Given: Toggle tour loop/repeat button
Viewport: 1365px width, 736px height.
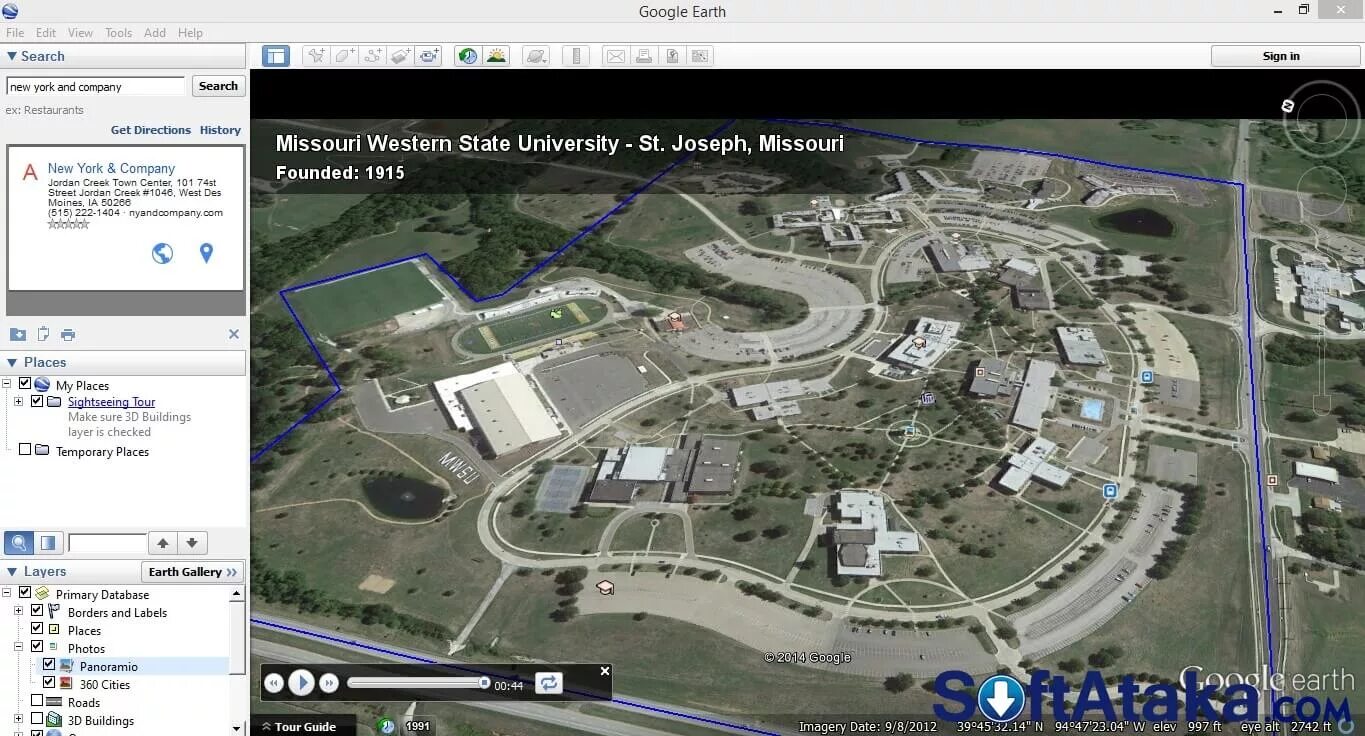Looking at the screenshot, I should point(549,683).
